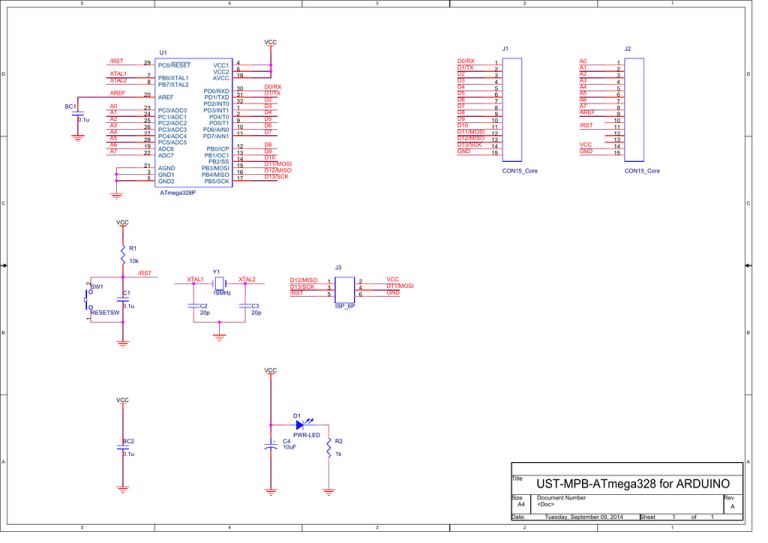Click the Y1 crystal symbol
Viewport: 768px width, 543px height.
[219, 283]
